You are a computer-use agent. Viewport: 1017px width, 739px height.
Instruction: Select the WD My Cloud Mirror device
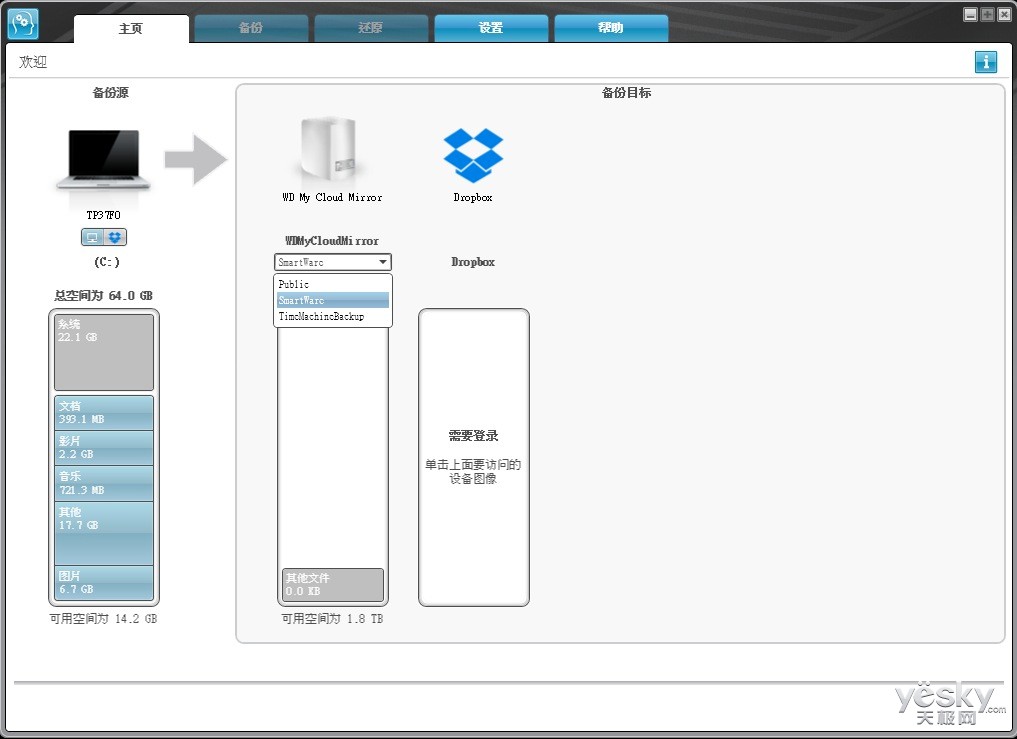(331, 152)
